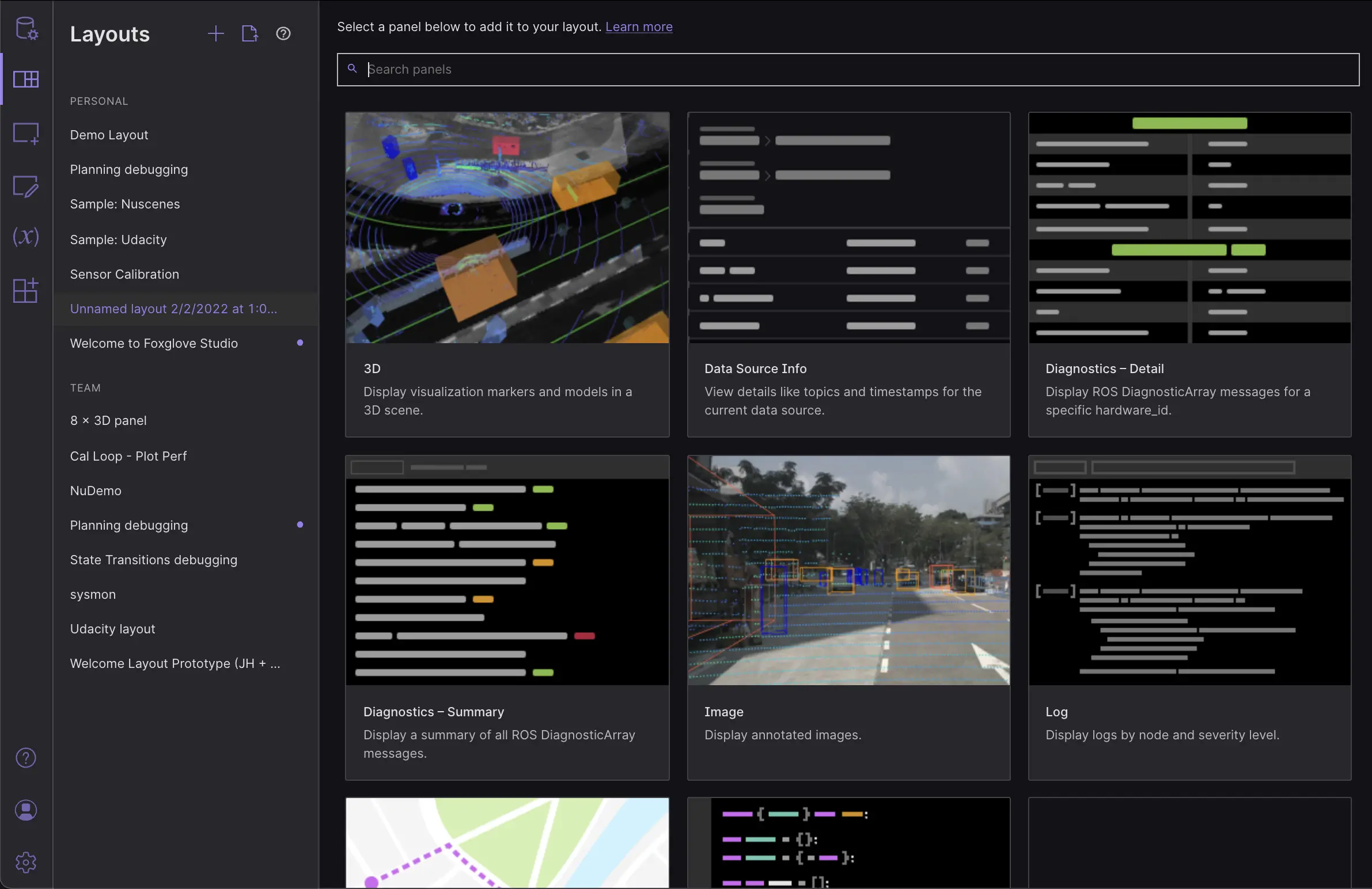Image resolution: width=1372 pixels, height=889 pixels.
Task: Click the import layout file icon
Action: 249,33
